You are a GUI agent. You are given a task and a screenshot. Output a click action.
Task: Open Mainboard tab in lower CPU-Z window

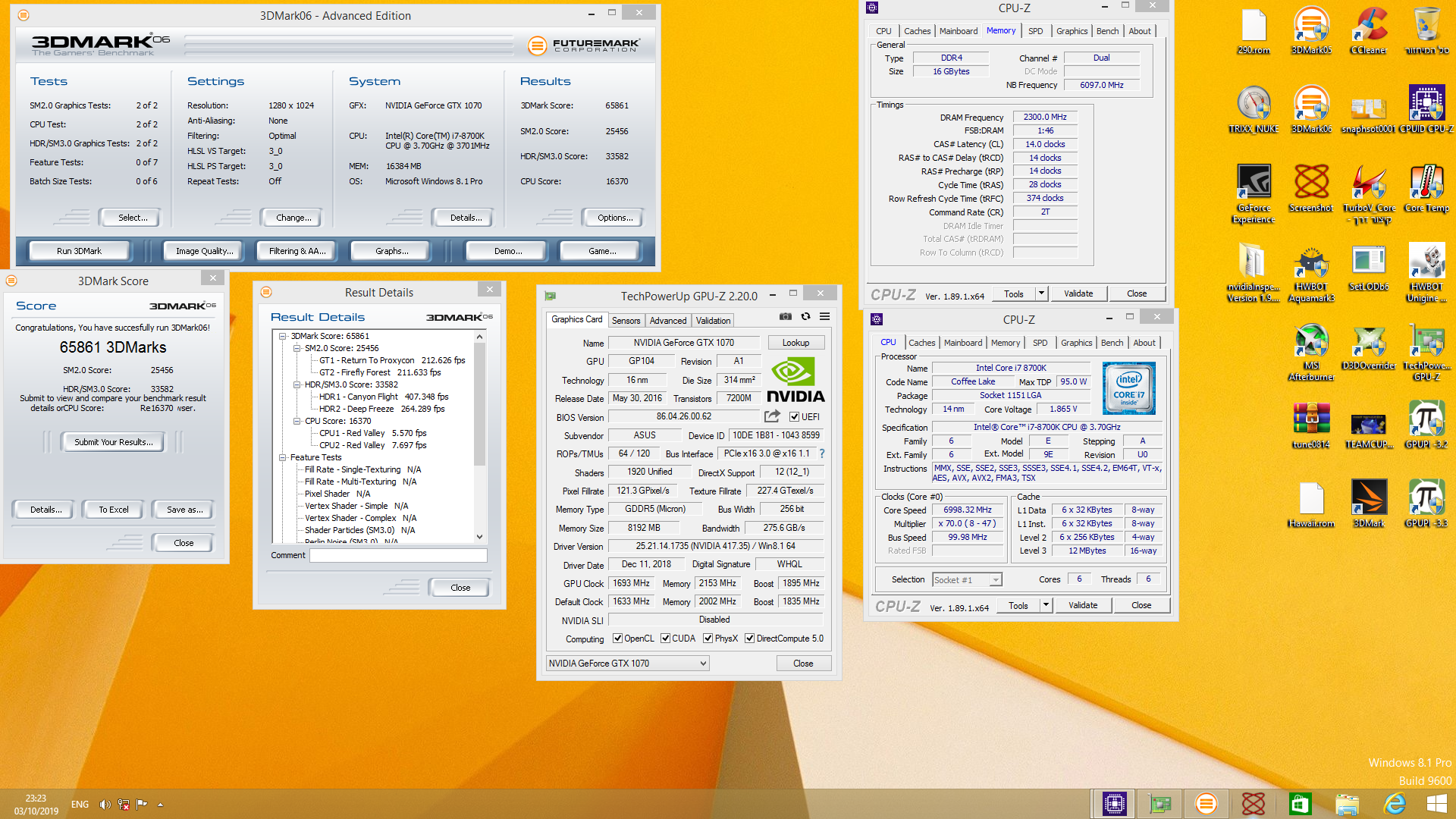pyautogui.click(x=963, y=343)
